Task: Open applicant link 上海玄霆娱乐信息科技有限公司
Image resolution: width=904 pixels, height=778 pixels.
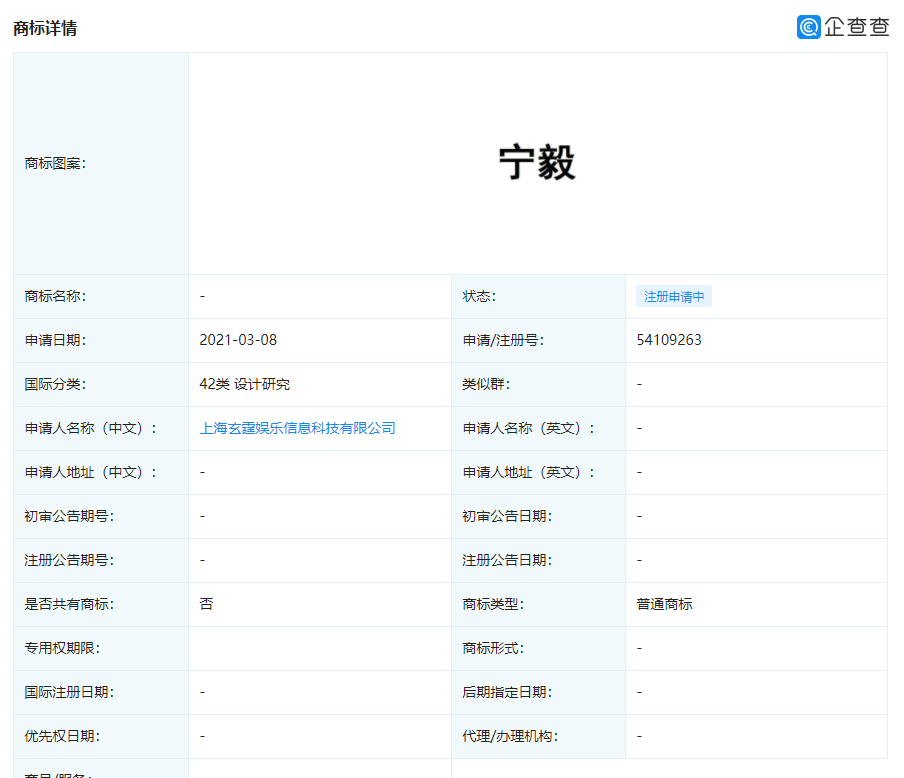Action: click(298, 428)
